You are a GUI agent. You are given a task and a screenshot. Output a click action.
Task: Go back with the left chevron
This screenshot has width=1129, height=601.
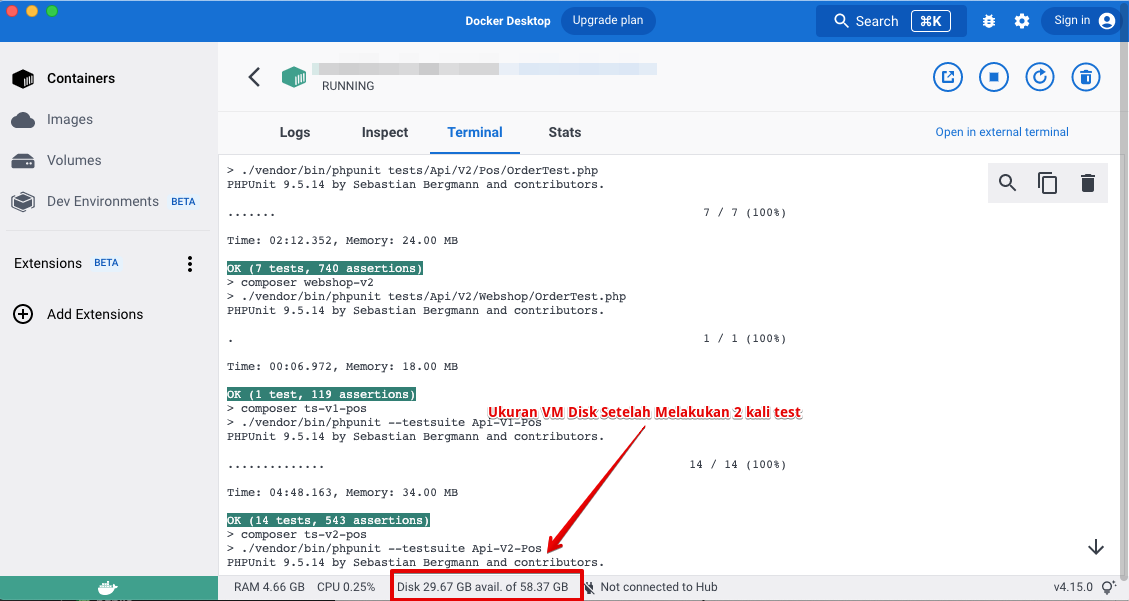tap(254, 77)
